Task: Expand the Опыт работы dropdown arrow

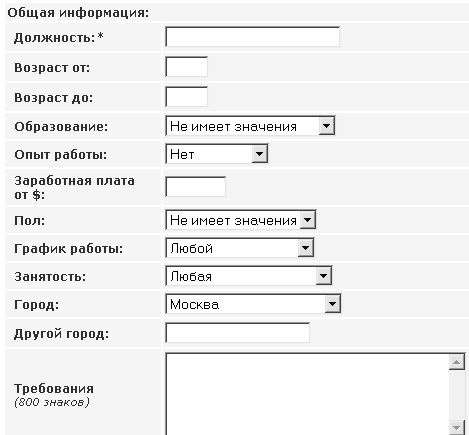Action: tap(259, 154)
